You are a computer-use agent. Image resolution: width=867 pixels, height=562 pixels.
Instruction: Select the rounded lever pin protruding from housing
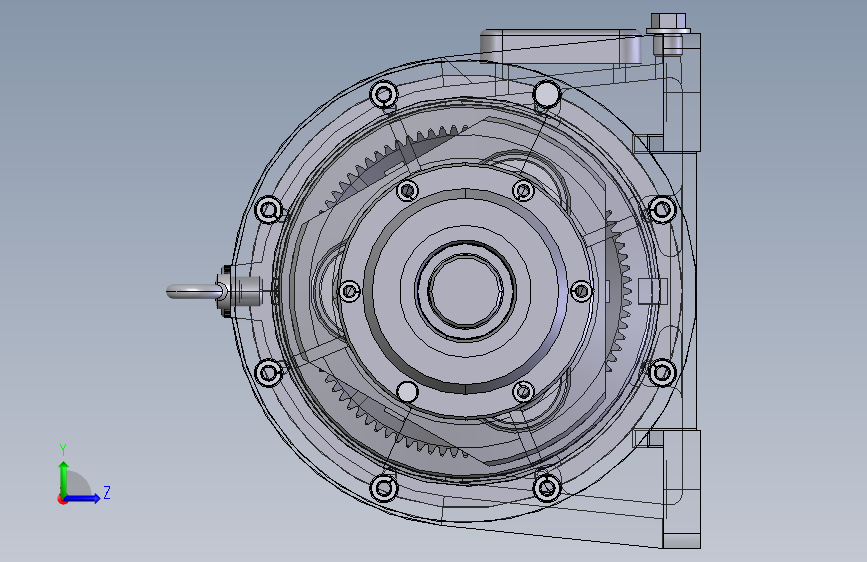pyautogui.click(x=195, y=291)
